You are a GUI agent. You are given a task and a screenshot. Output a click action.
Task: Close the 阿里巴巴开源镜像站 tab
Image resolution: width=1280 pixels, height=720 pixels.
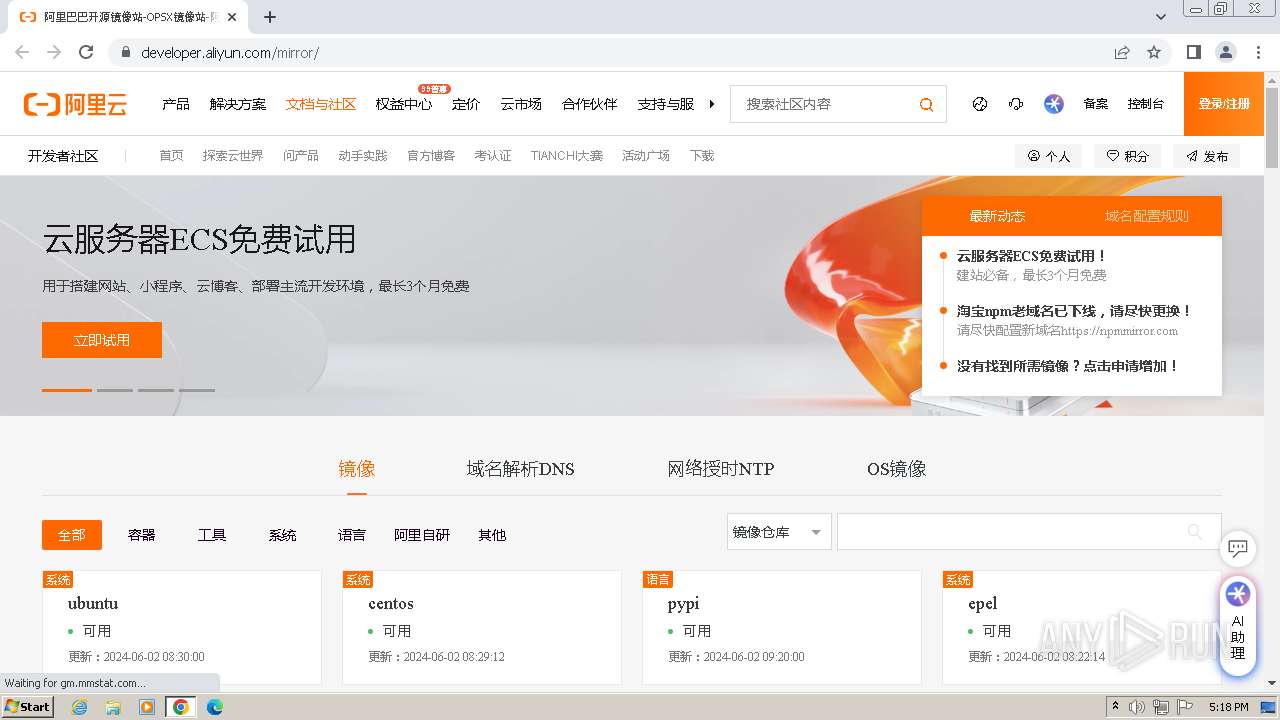pyautogui.click(x=232, y=17)
